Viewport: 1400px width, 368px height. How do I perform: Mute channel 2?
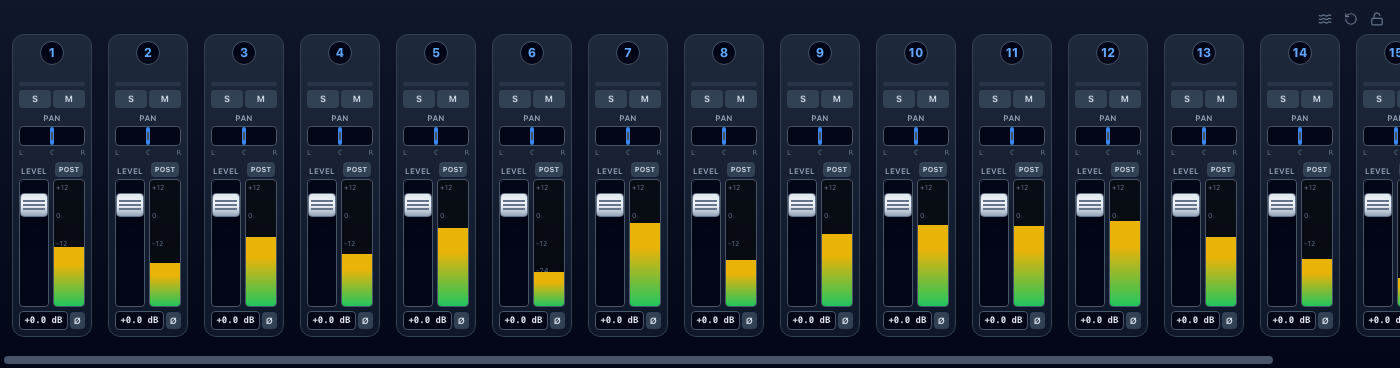(x=165, y=99)
